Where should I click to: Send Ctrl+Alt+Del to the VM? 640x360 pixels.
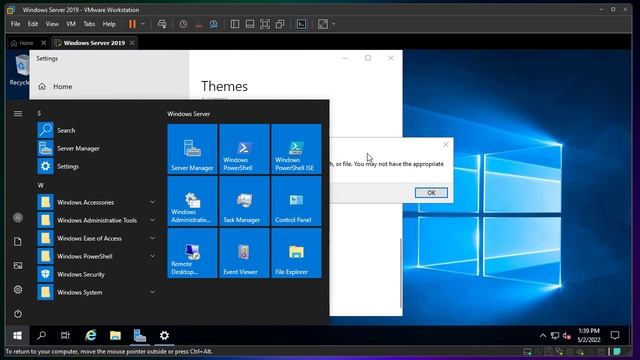[162, 24]
